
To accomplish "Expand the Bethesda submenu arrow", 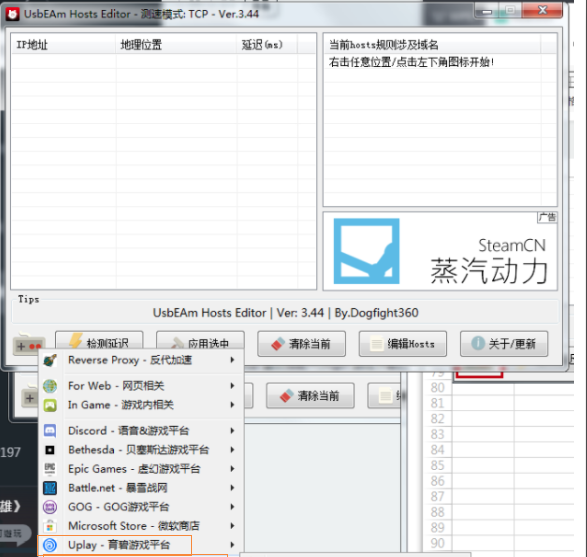I will (232, 450).
